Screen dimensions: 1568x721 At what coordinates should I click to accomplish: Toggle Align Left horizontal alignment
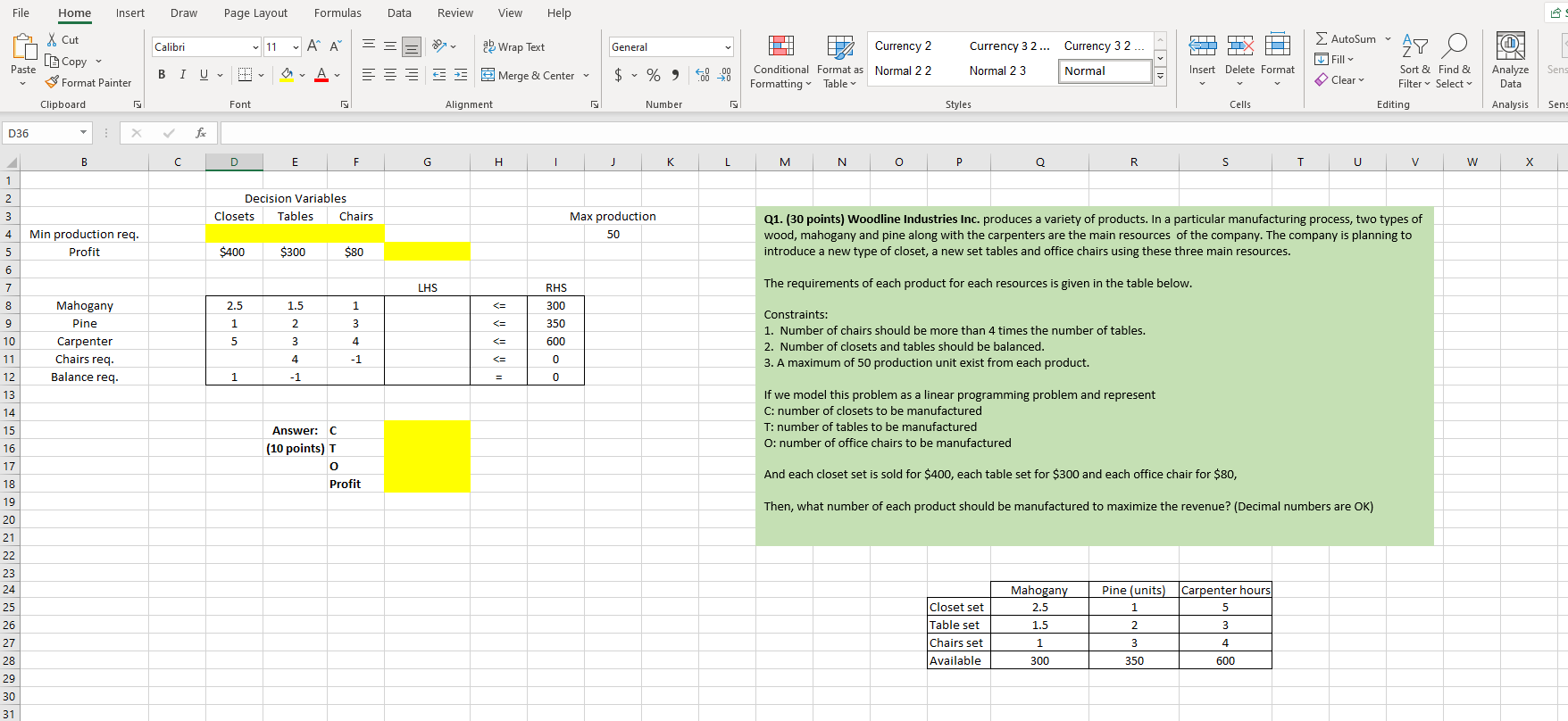coord(369,75)
